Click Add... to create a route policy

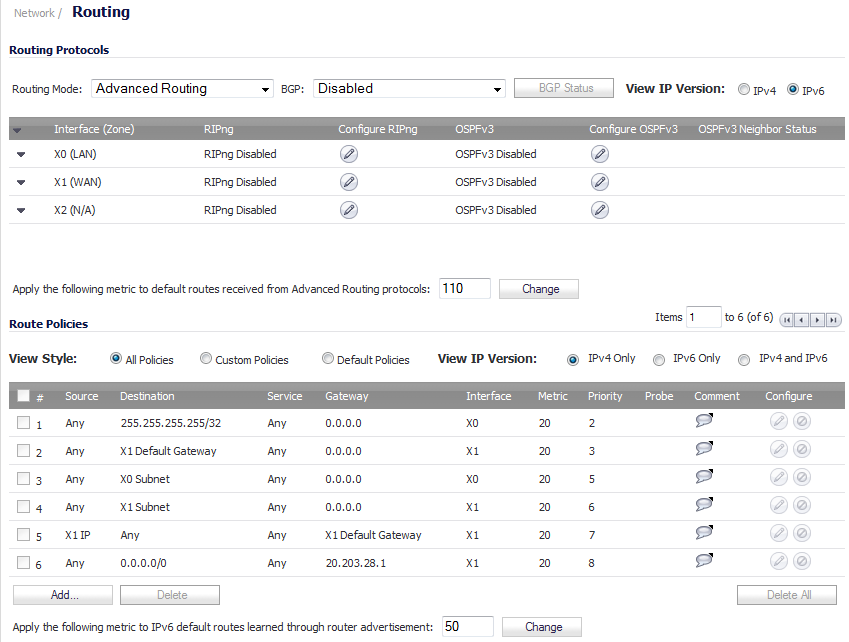[x=62, y=595]
